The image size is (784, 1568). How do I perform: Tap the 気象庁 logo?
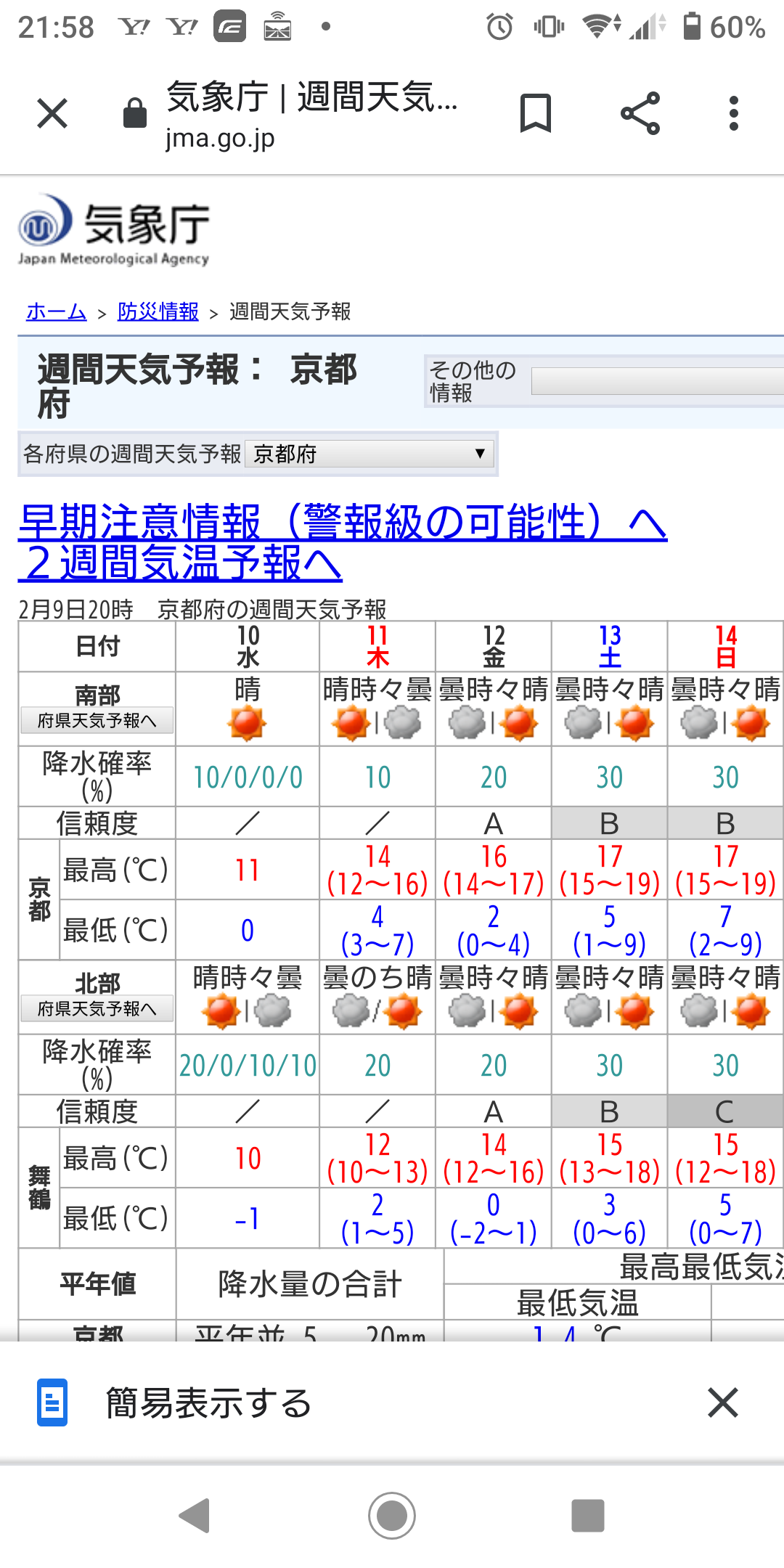114,230
